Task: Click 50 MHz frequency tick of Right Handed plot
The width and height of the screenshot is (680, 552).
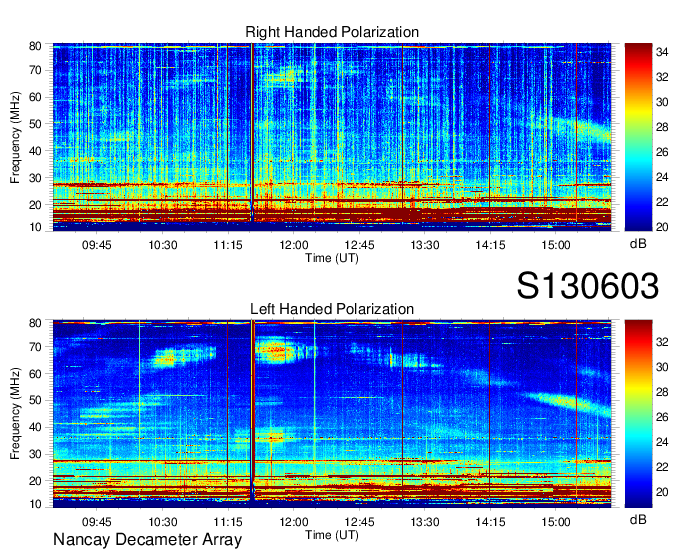Action: (x=35, y=124)
